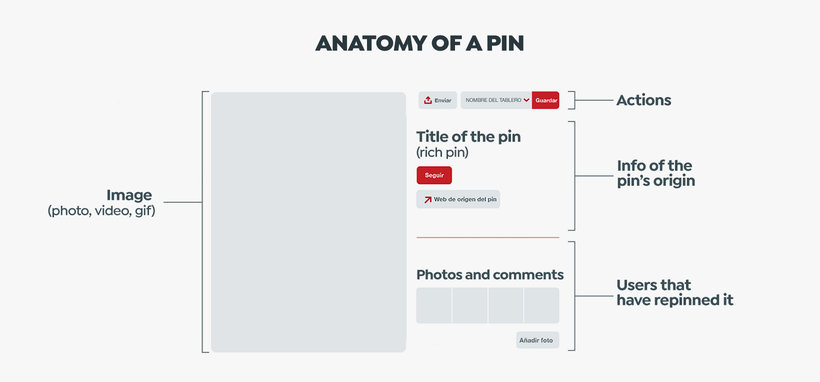Click the large pin image placeholder
This screenshot has height=382, width=820.
pos(309,222)
